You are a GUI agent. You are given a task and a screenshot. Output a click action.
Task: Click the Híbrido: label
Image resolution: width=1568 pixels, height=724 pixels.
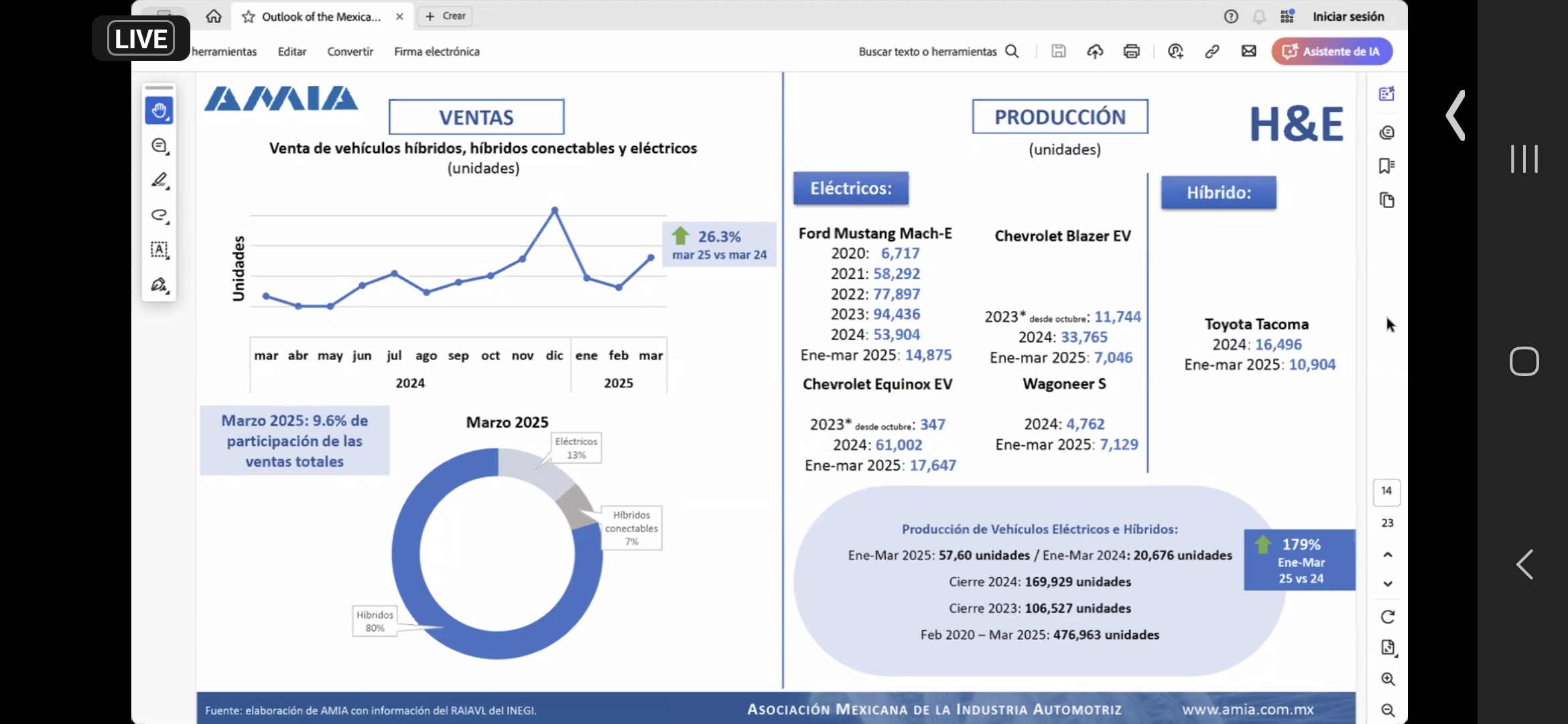1219,192
